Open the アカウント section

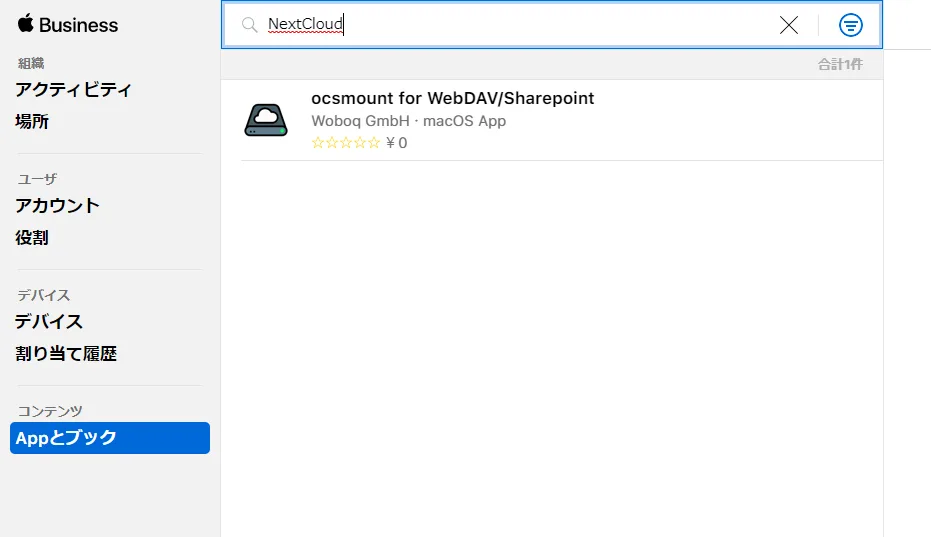click(57, 205)
